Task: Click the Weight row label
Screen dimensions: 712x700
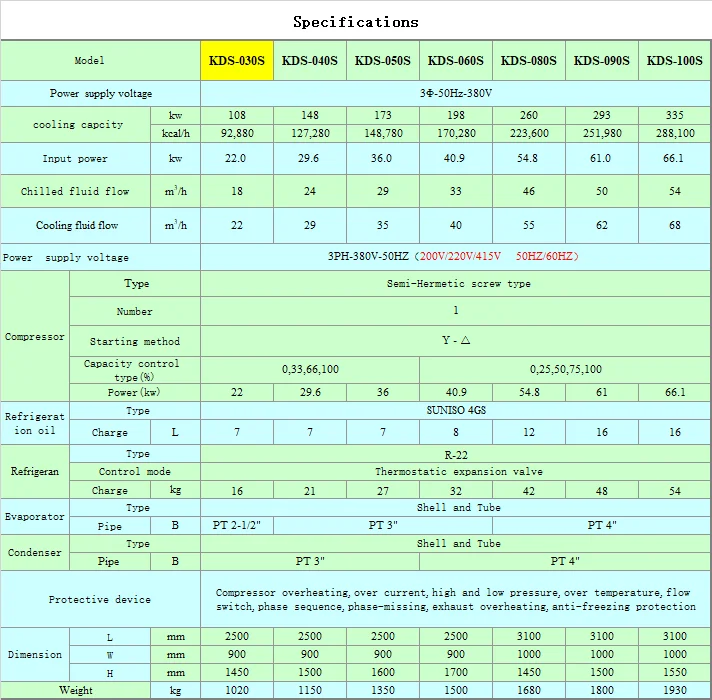Action: click(75, 690)
